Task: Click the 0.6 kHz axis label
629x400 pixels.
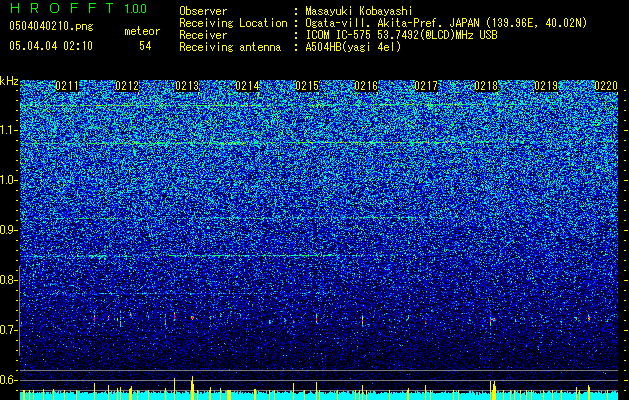Action: (x=9, y=380)
